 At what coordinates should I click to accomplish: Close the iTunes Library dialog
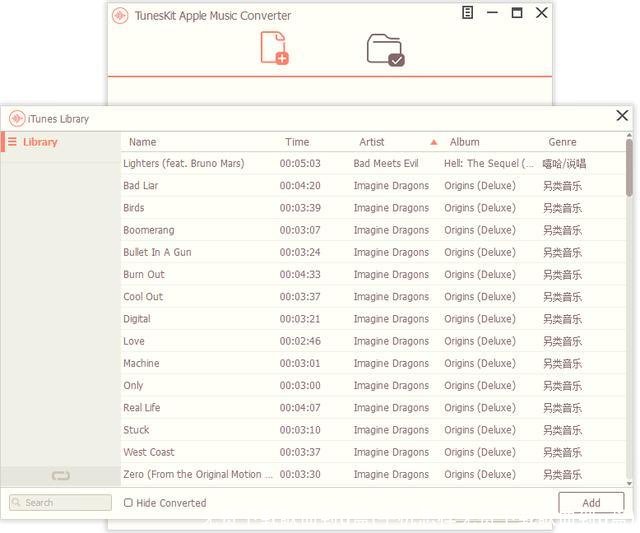pyautogui.click(x=622, y=116)
